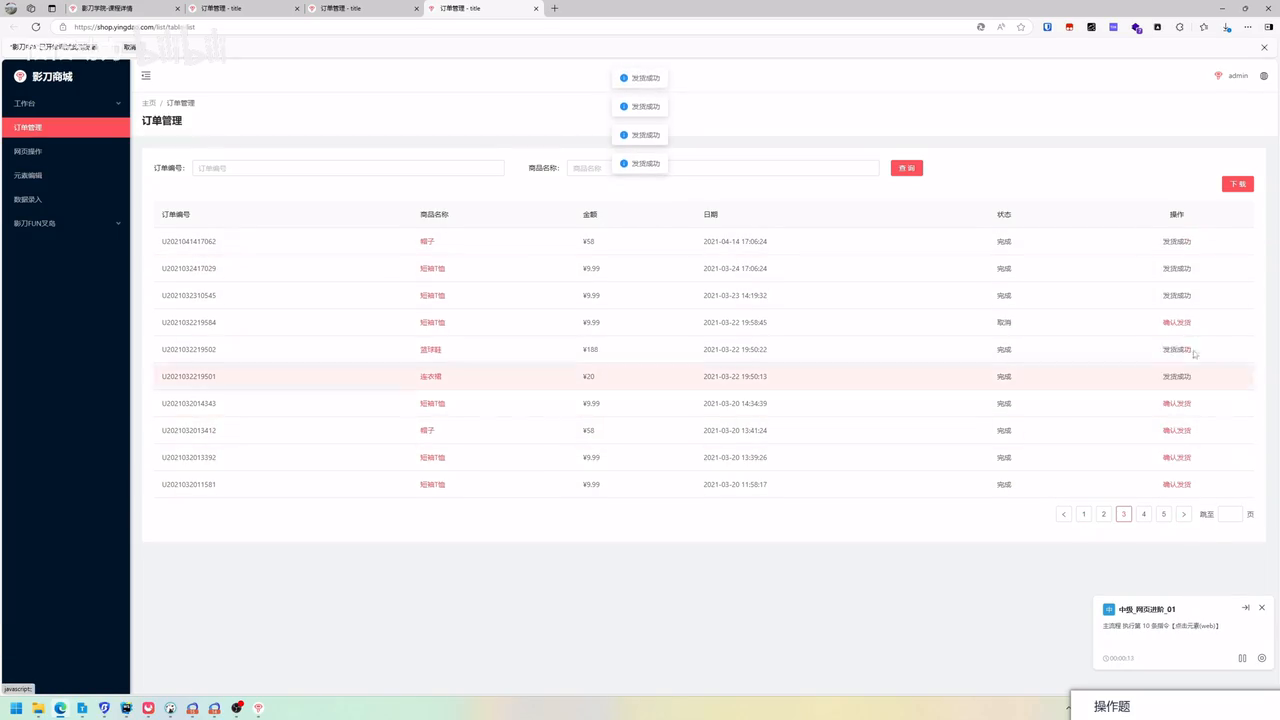Open the red 影刀 app in the taskbar
This screenshot has width=1280, height=720.
pyautogui.click(x=258, y=708)
